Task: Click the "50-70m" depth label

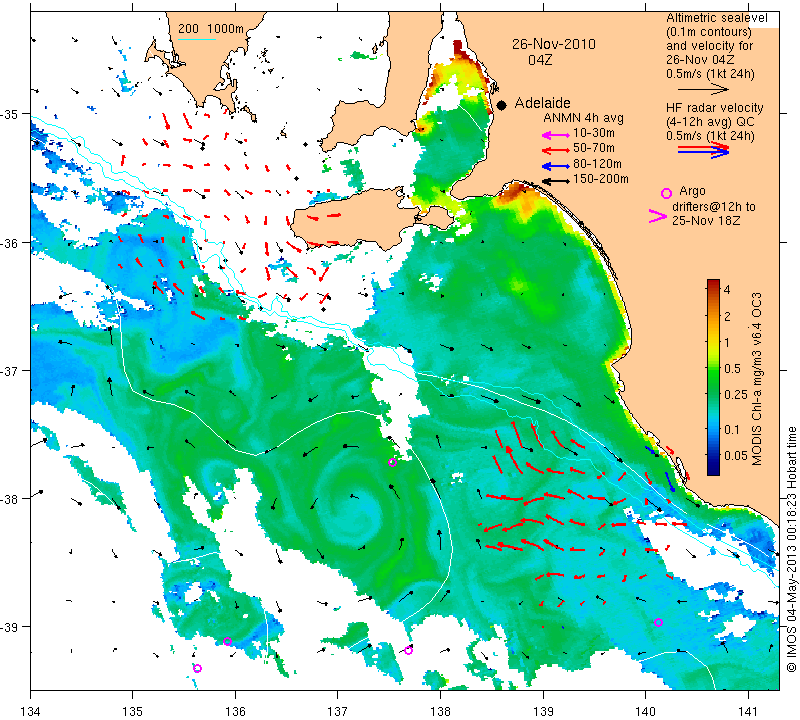Action: coord(594,148)
